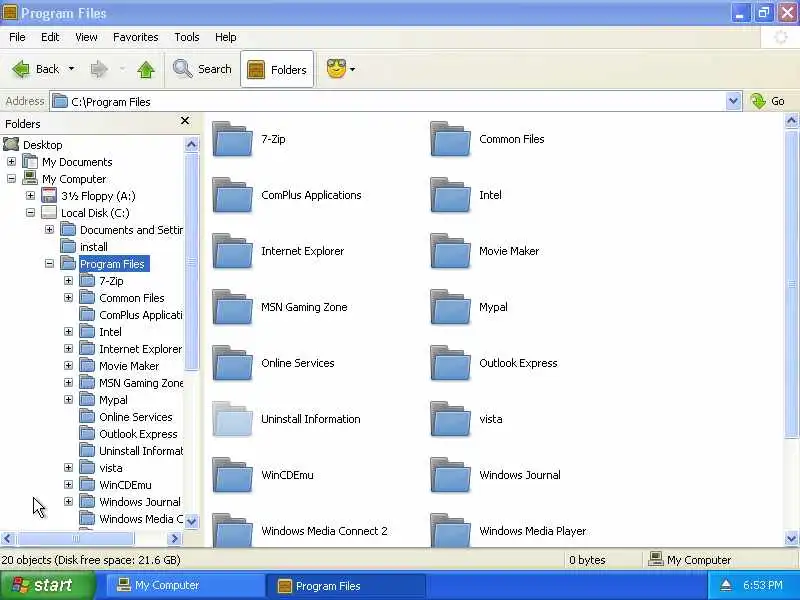Select the ComPlus Applications folder icon in file pane

pos(232,195)
